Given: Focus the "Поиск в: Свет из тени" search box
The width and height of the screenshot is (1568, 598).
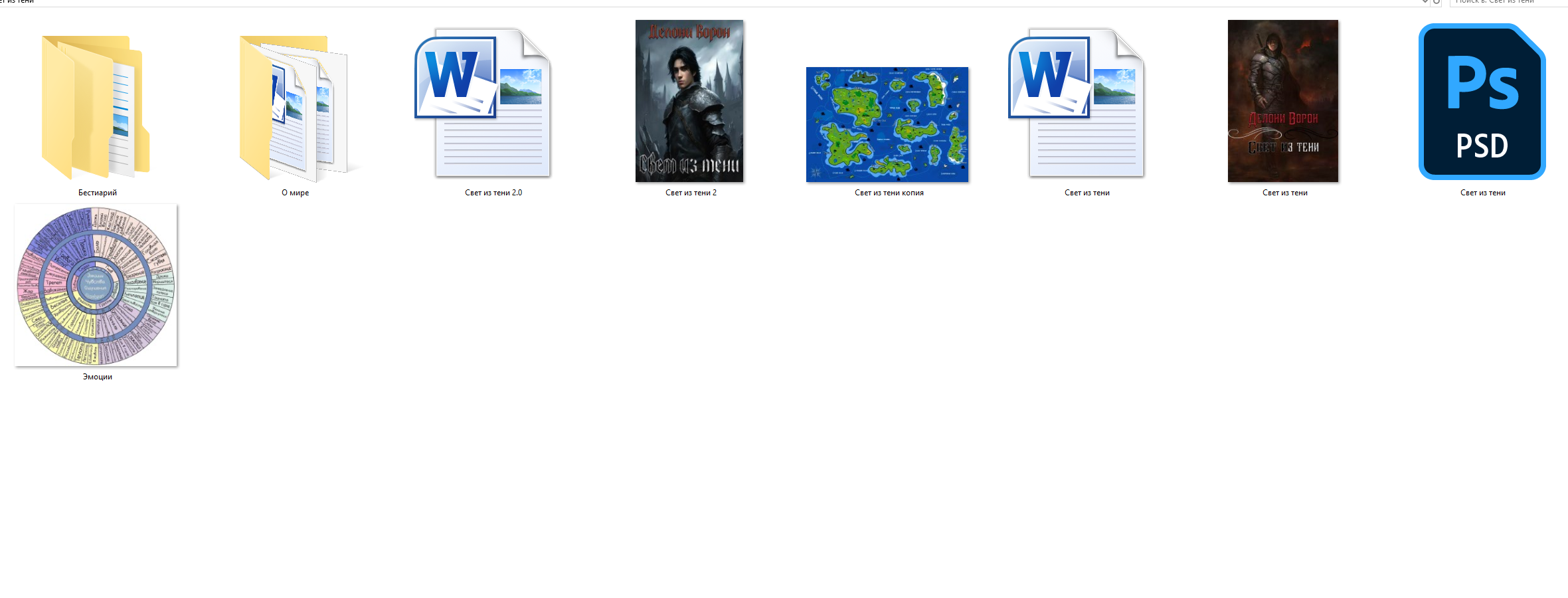Looking at the screenshot, I should pyautogui.click(x=1508, y=3).
